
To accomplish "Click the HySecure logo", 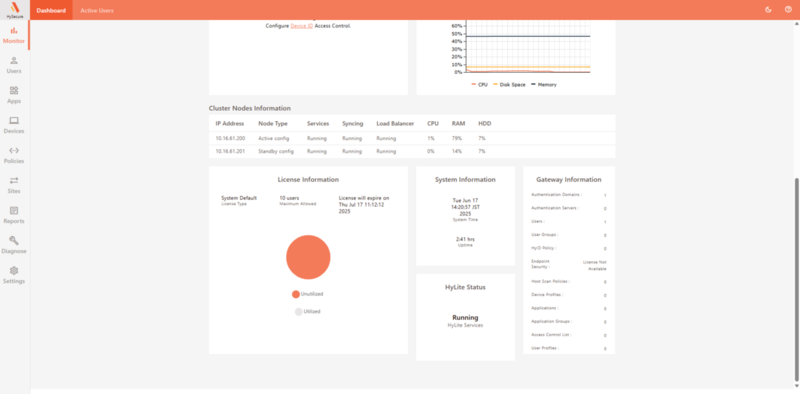I will [14, 10].
